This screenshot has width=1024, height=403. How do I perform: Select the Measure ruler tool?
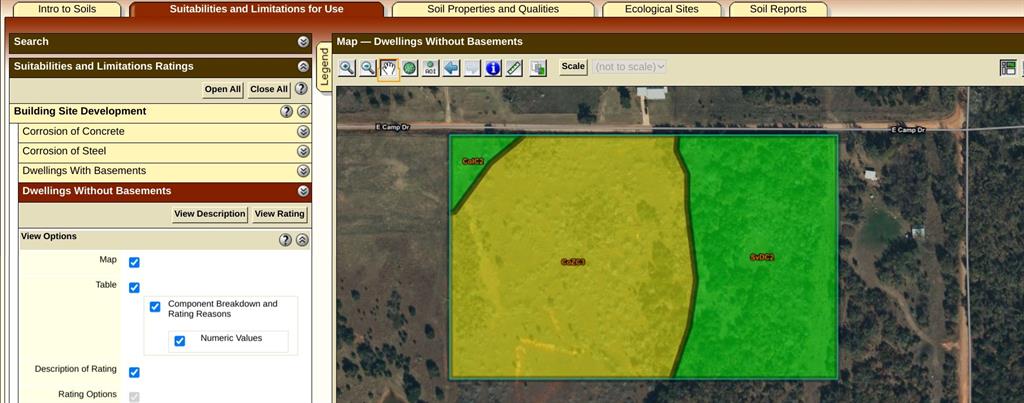point(514,67)
